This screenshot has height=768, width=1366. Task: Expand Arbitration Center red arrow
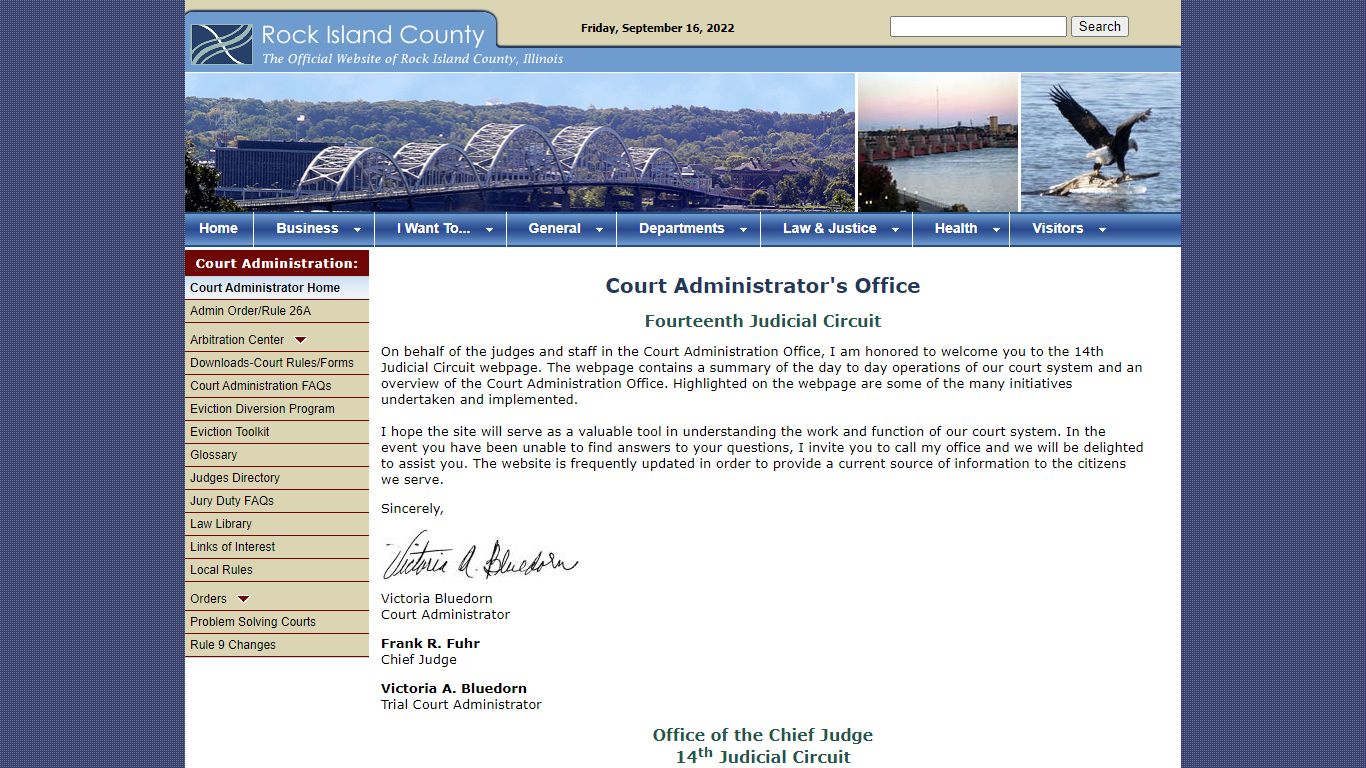pos(300,340)
